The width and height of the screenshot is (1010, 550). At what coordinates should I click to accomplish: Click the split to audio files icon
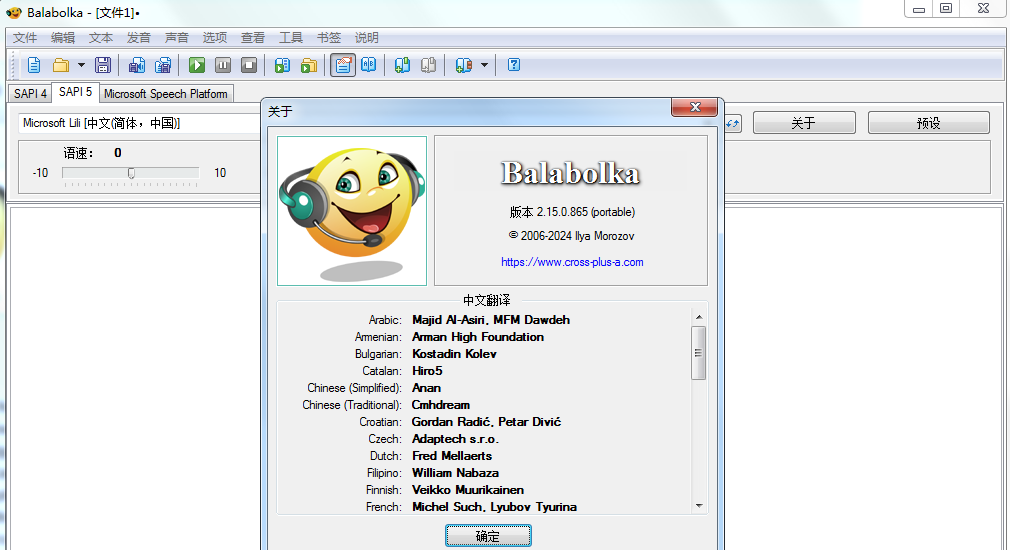[x=164, y=65]
